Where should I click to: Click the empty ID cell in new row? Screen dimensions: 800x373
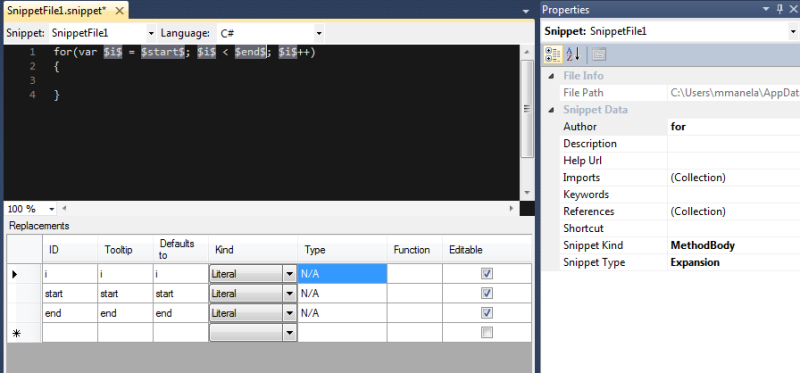coord(70,333)
